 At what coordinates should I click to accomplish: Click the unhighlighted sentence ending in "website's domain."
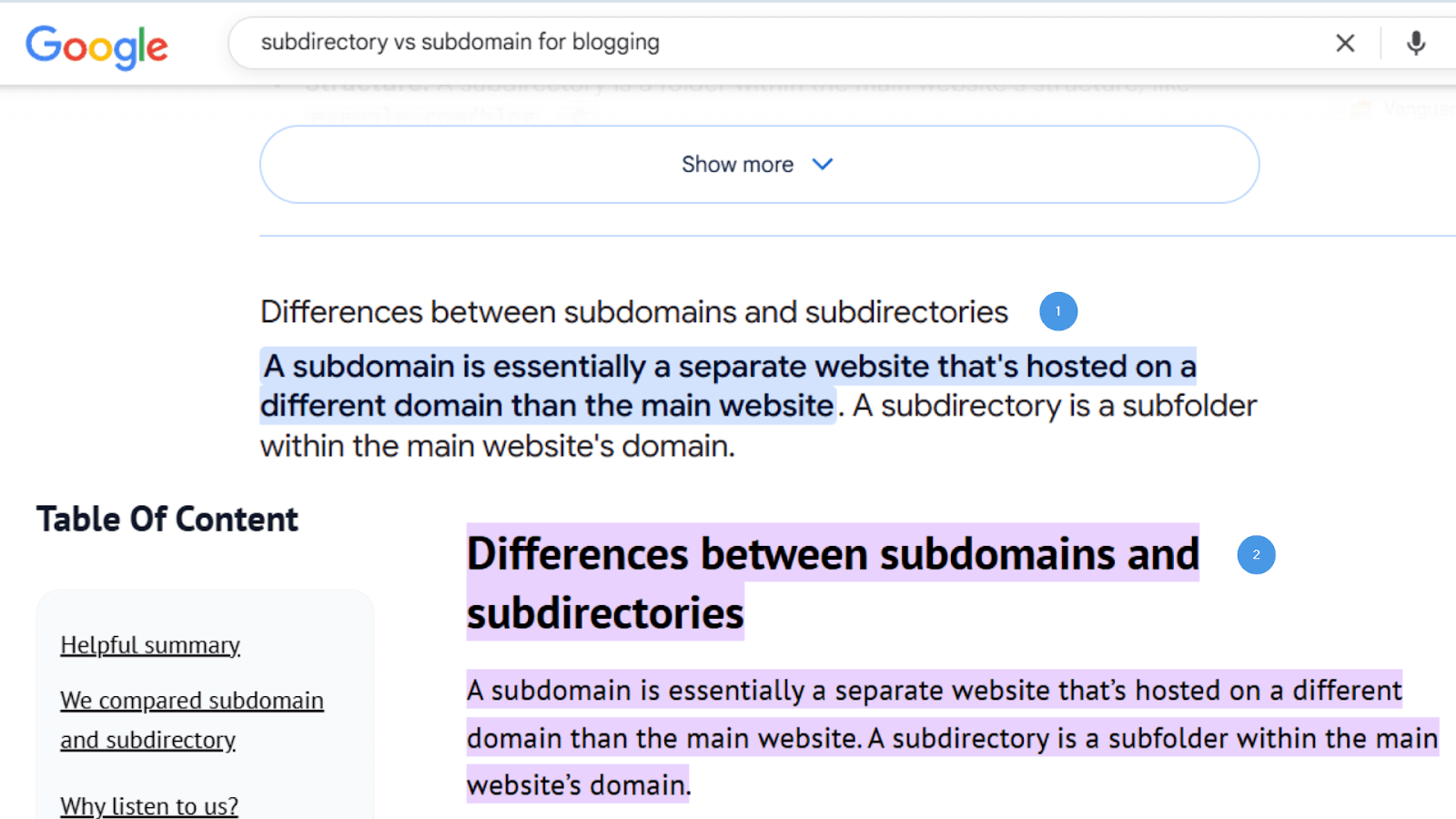coord(497,447)
